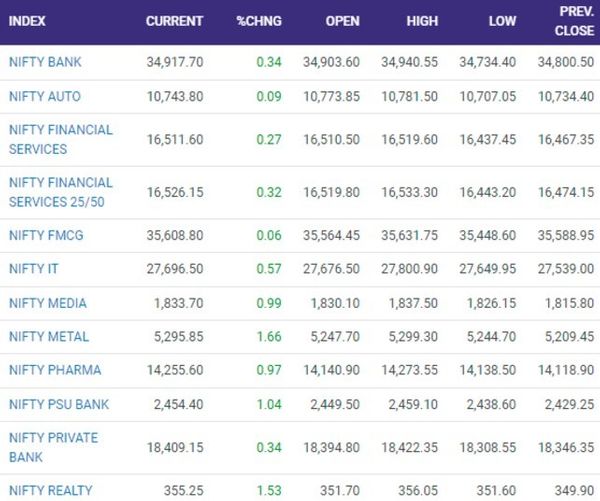This screenshot has height=501, width=600.
Task: Select current value 16,526.15
Action: click(x=175, y=192)
